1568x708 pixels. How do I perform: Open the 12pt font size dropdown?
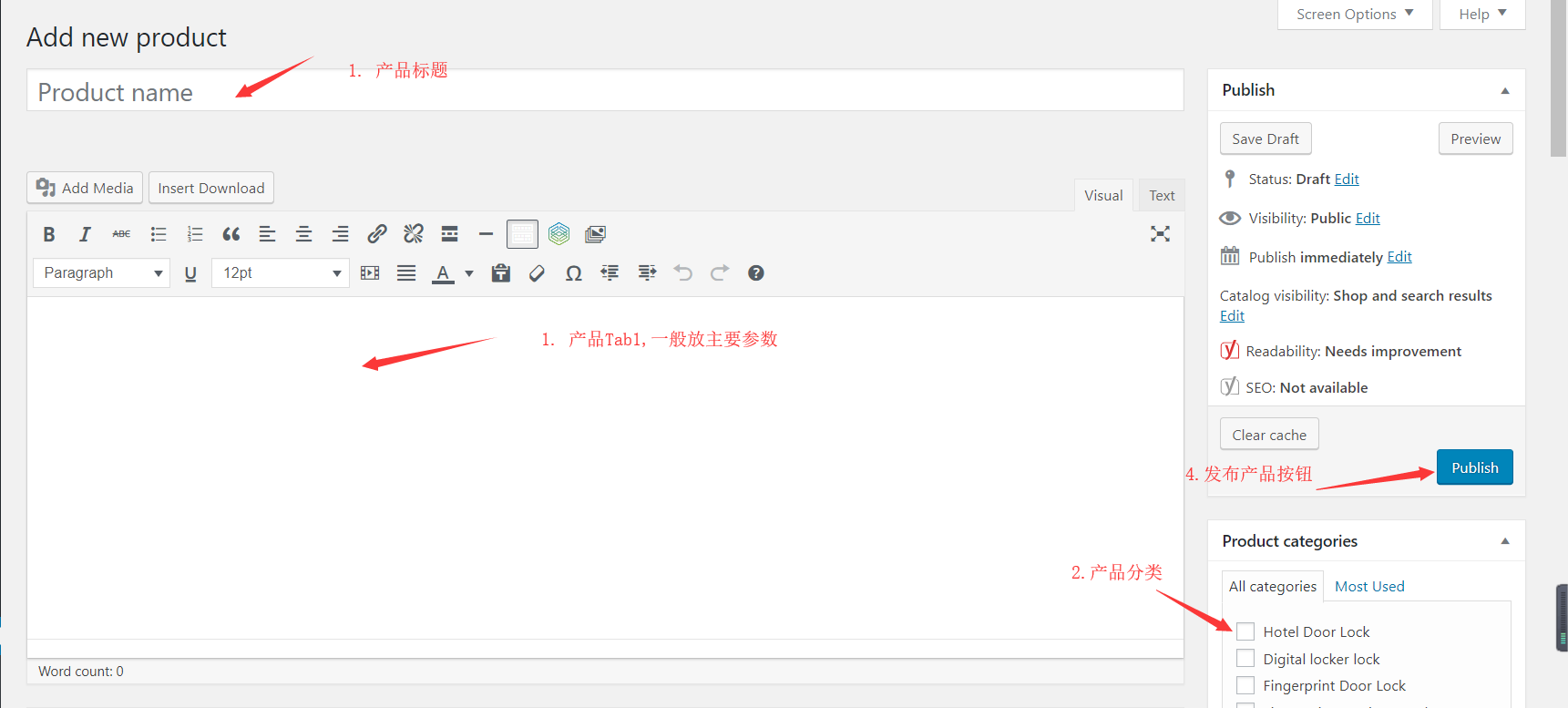281,273
